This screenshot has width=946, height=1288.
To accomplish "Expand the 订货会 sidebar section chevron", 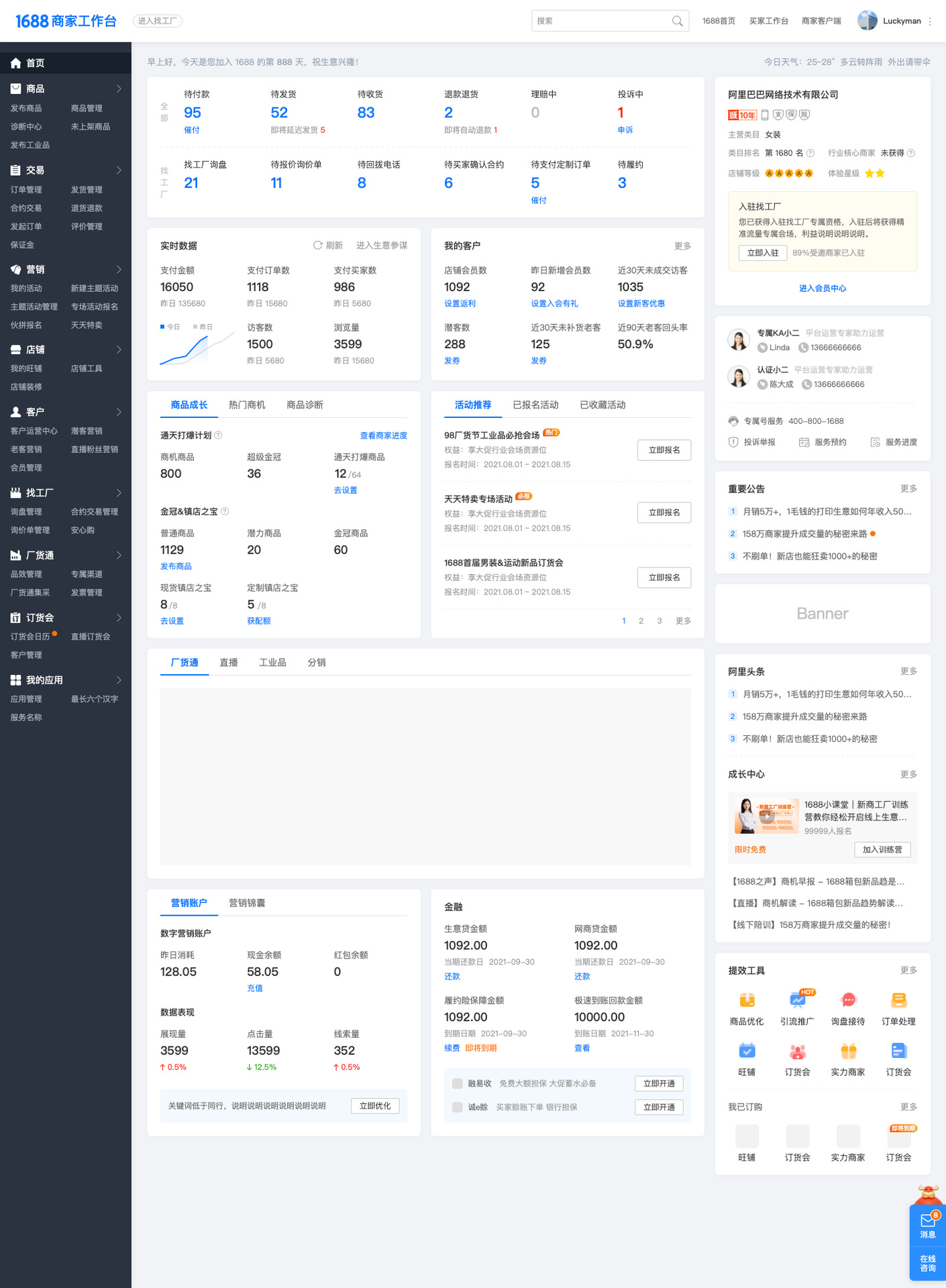I will [119, 618].
